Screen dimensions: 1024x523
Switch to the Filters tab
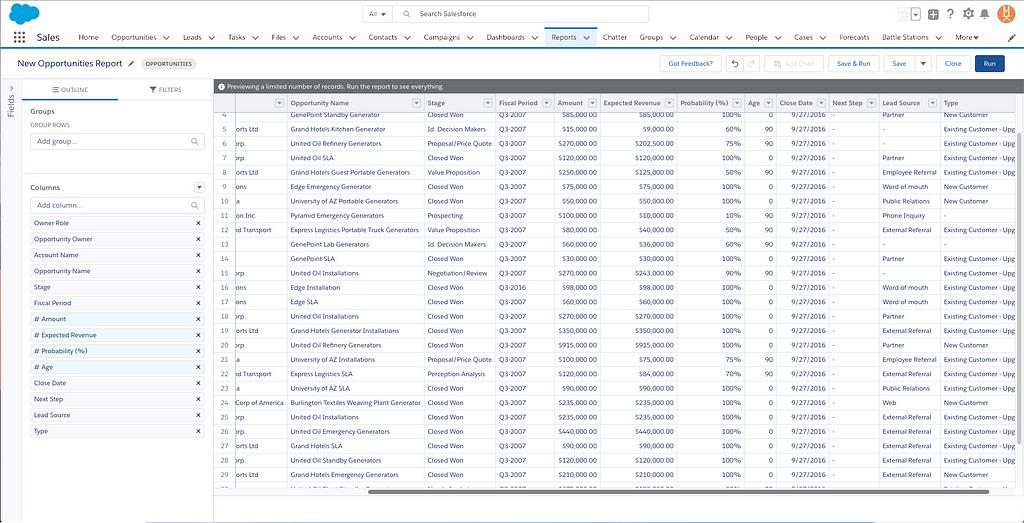[x=165, y=90]
